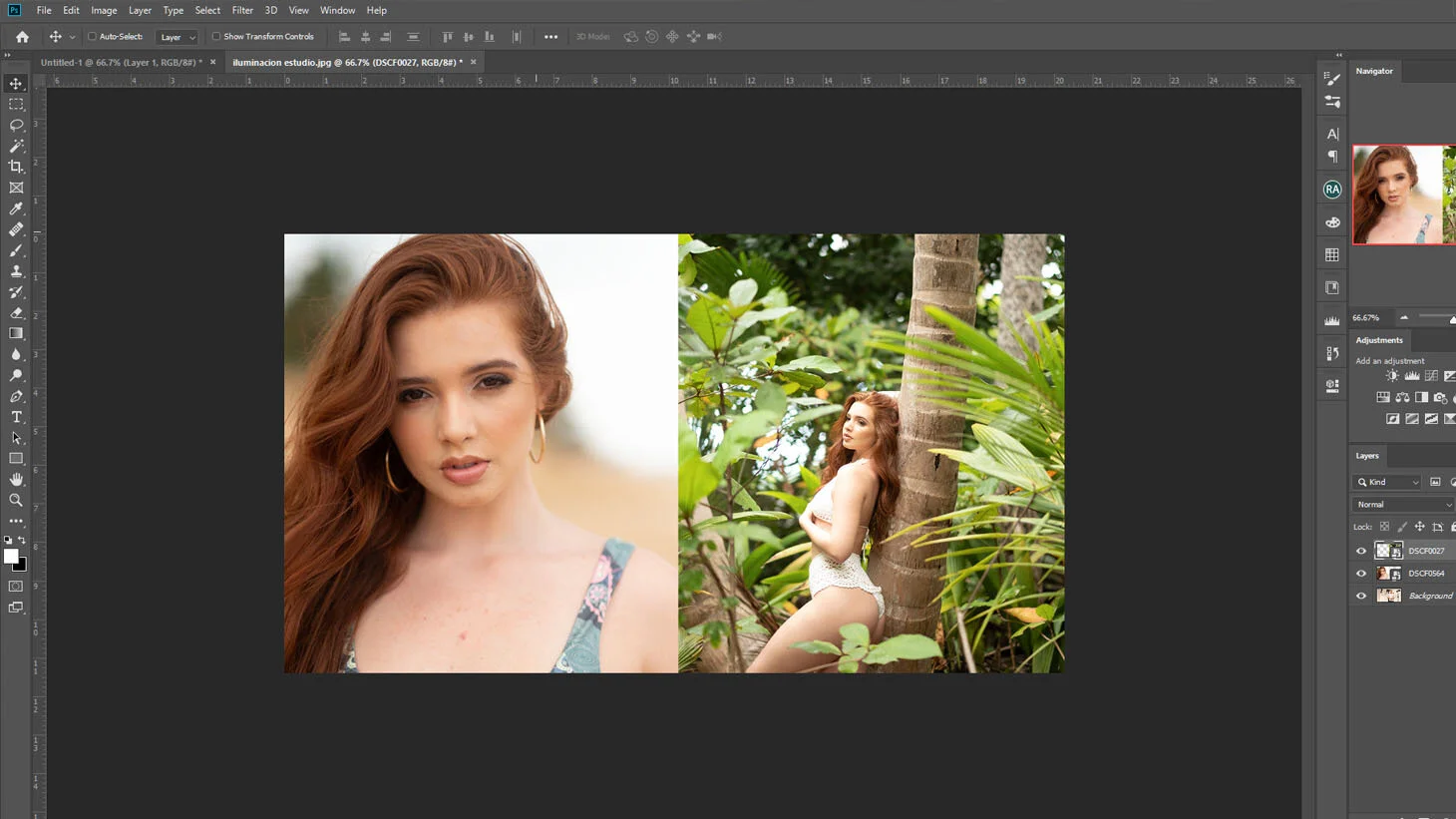This screenshot has width=1456, height=819.
Task: Switch to the Untitled-1 document tab
Action: coord(120,61)
